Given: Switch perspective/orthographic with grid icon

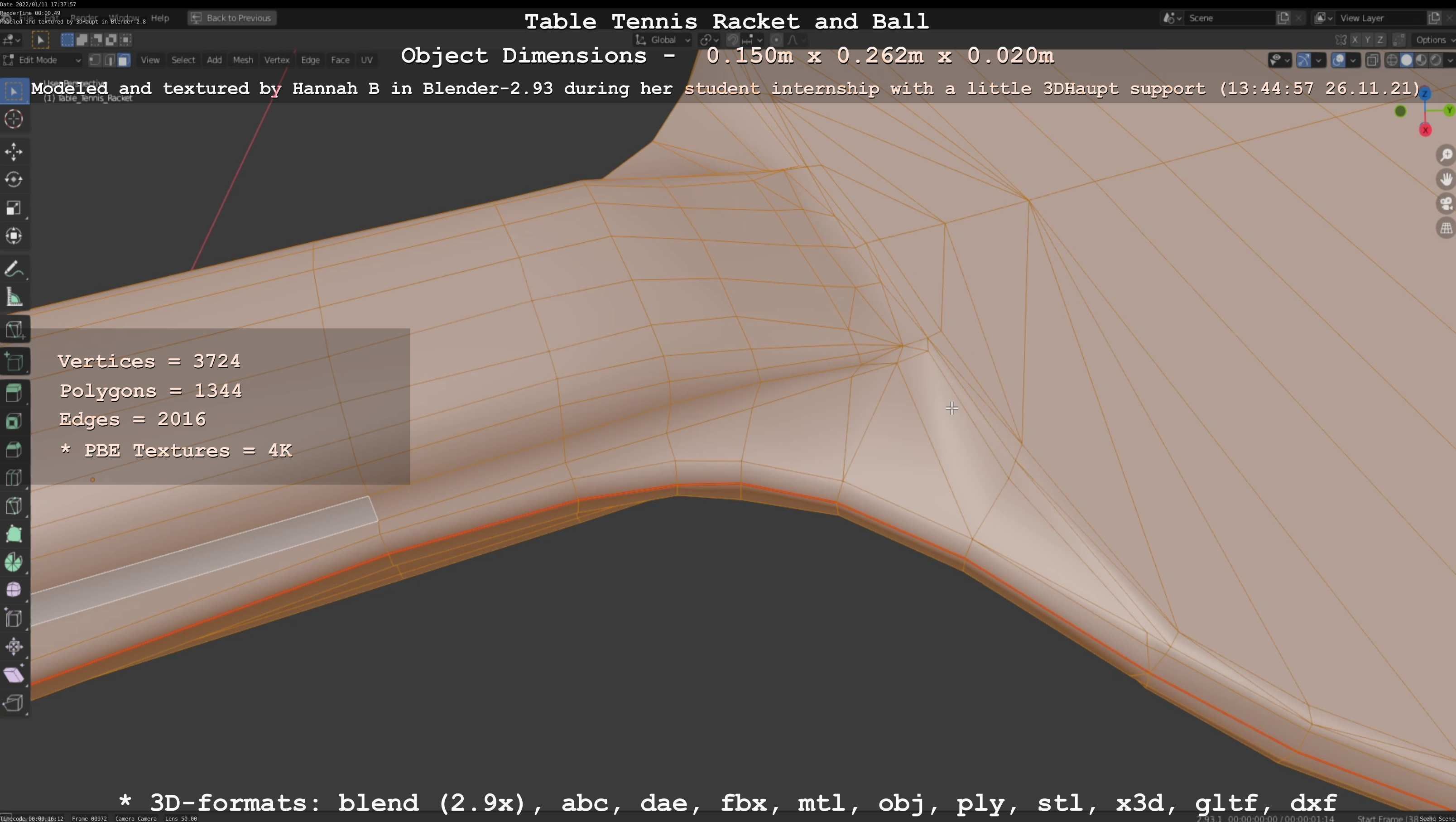Looking at the screenshot, I should 1446,228.
